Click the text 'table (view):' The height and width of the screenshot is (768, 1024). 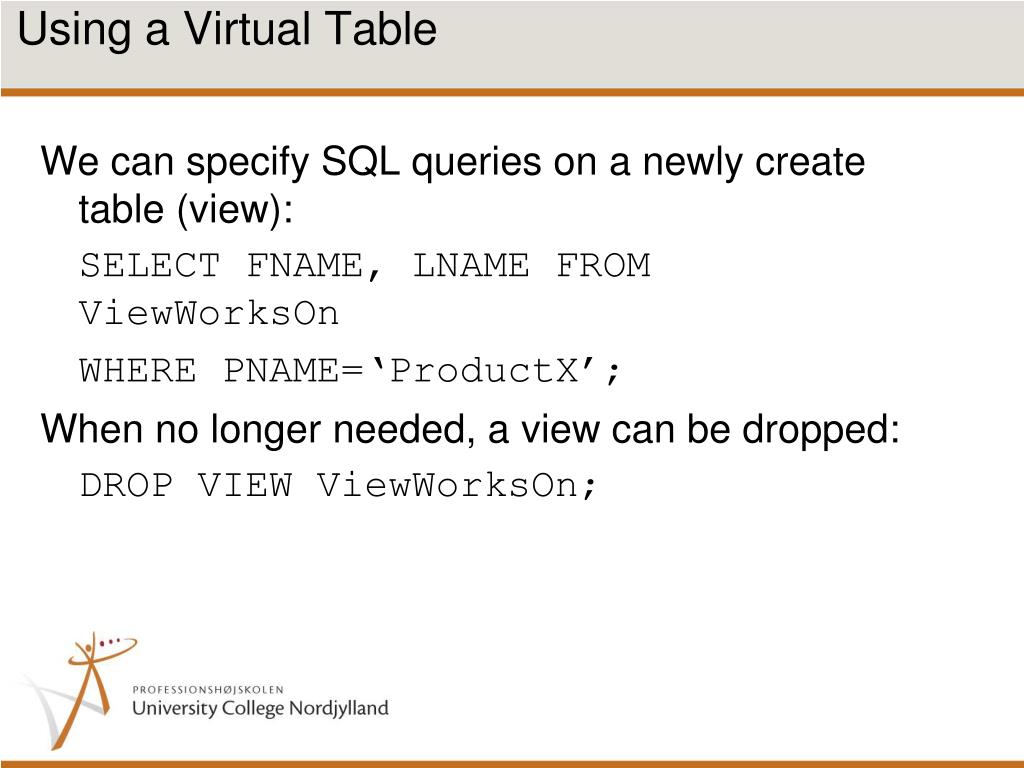tap(186, 210)
